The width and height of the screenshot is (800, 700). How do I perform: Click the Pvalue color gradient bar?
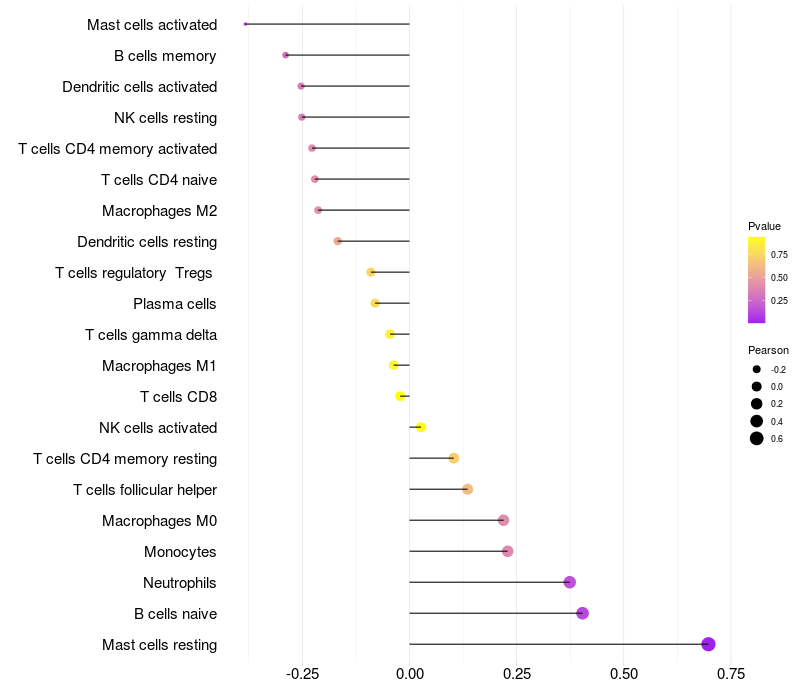point(757,280)
